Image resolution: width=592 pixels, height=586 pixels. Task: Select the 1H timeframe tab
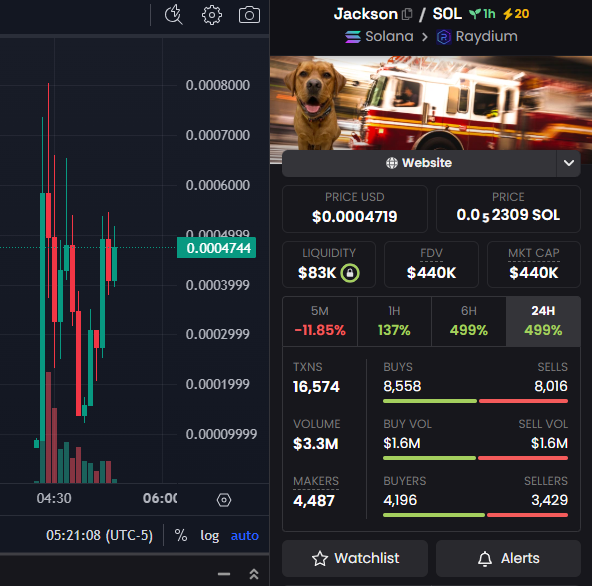[x=394, y=321]
